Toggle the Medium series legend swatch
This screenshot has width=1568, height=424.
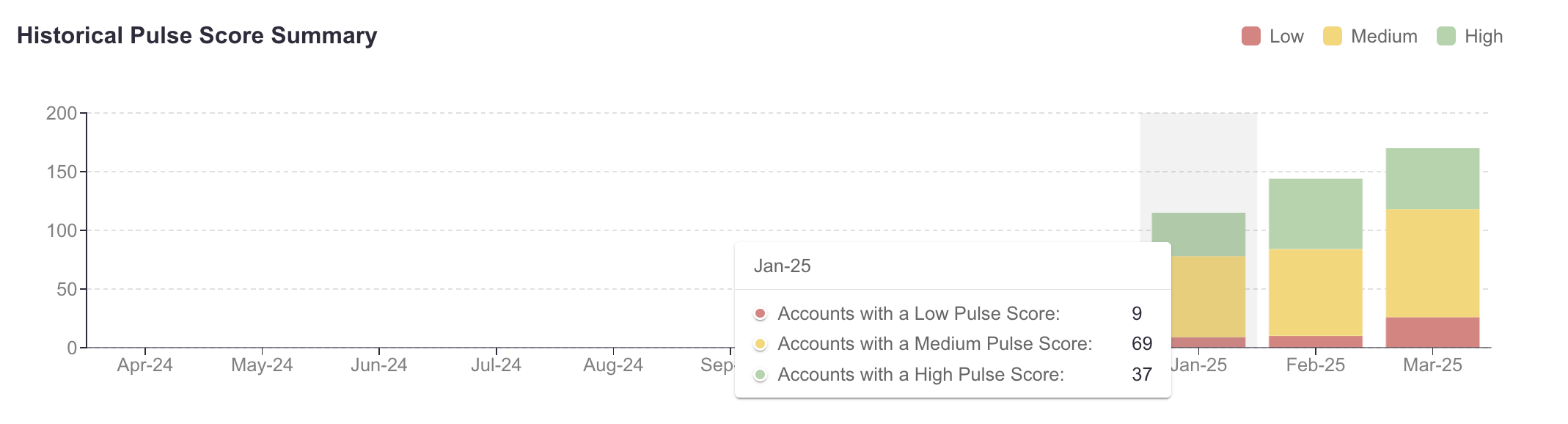click(1333, 36)
